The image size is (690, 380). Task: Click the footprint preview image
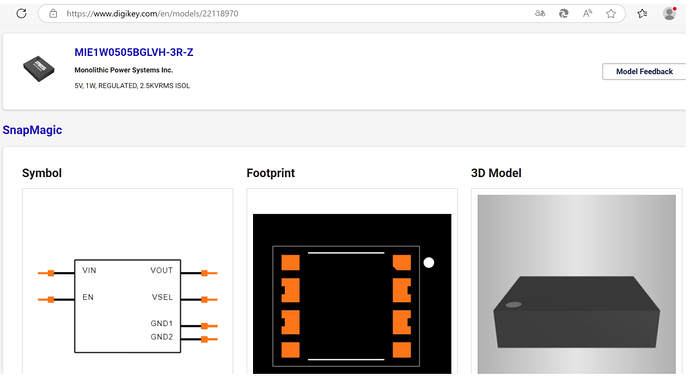pos(352,294)
